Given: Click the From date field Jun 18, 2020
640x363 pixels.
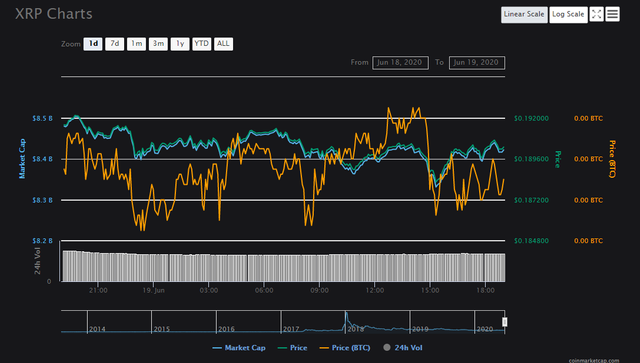Looking at the screenshot, I should pos(400,62).
